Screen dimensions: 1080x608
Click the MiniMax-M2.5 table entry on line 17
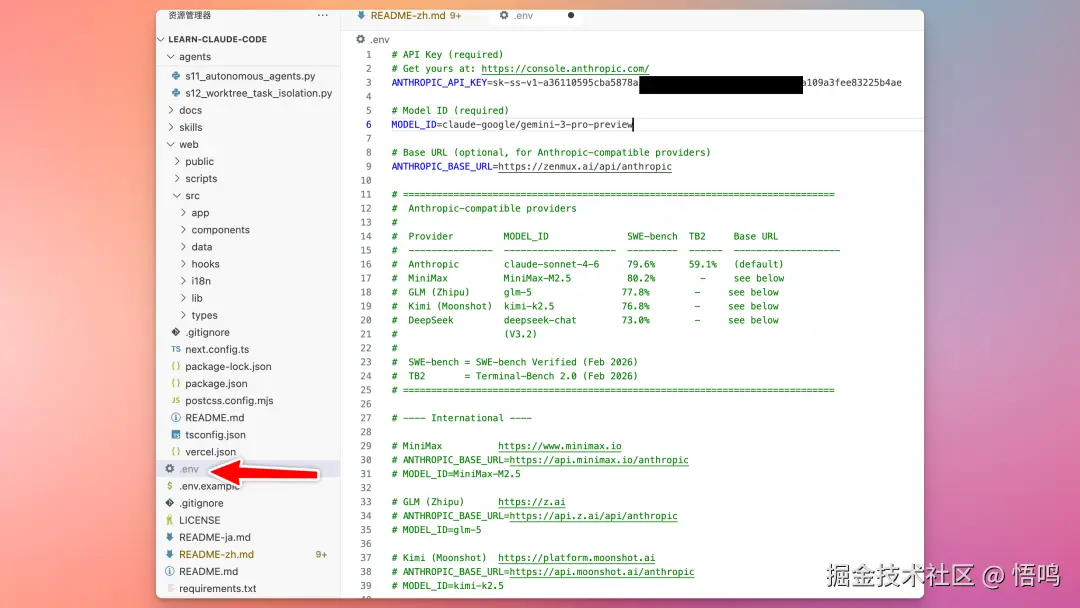click(x=537, y=278)
